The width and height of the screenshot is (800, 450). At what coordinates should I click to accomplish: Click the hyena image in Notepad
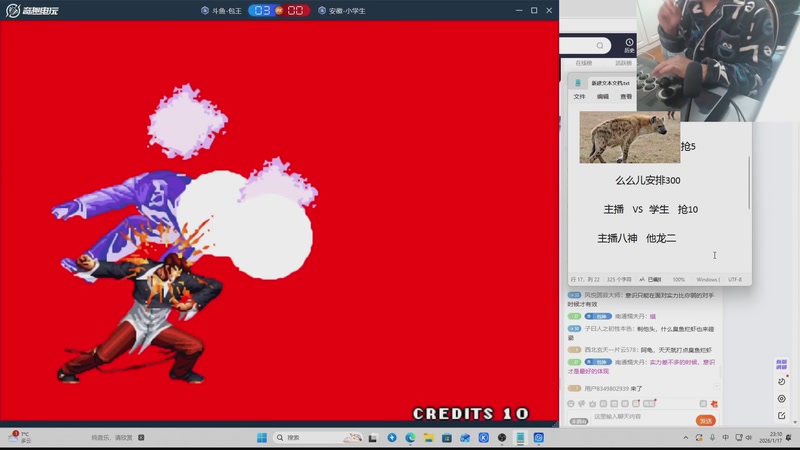[630, 137]
